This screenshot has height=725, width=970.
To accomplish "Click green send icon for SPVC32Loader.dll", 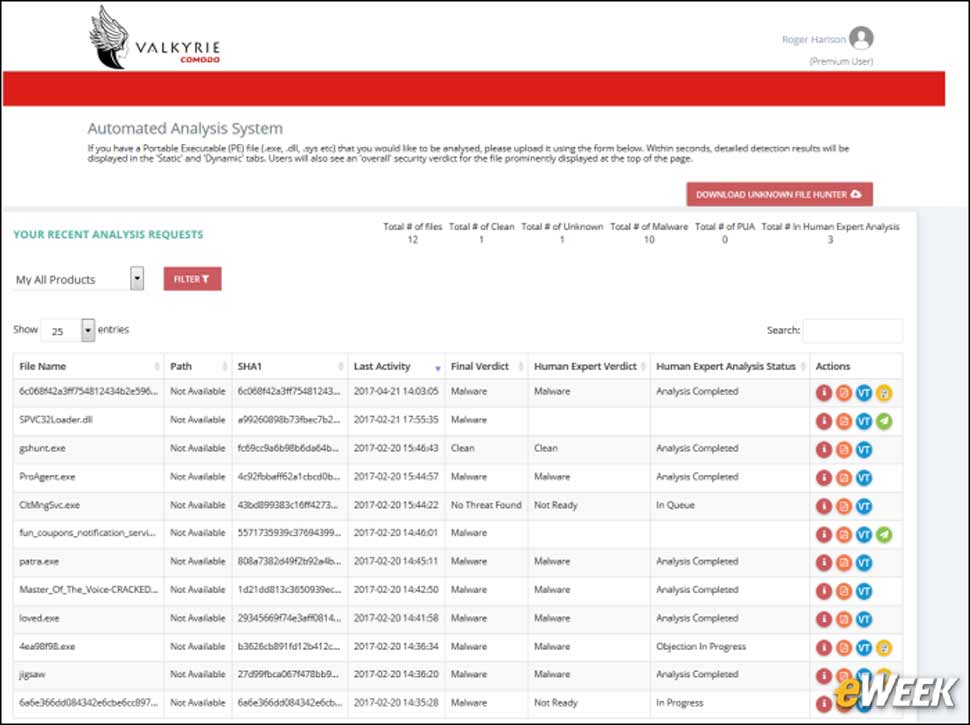I will (x=884, y=421).
